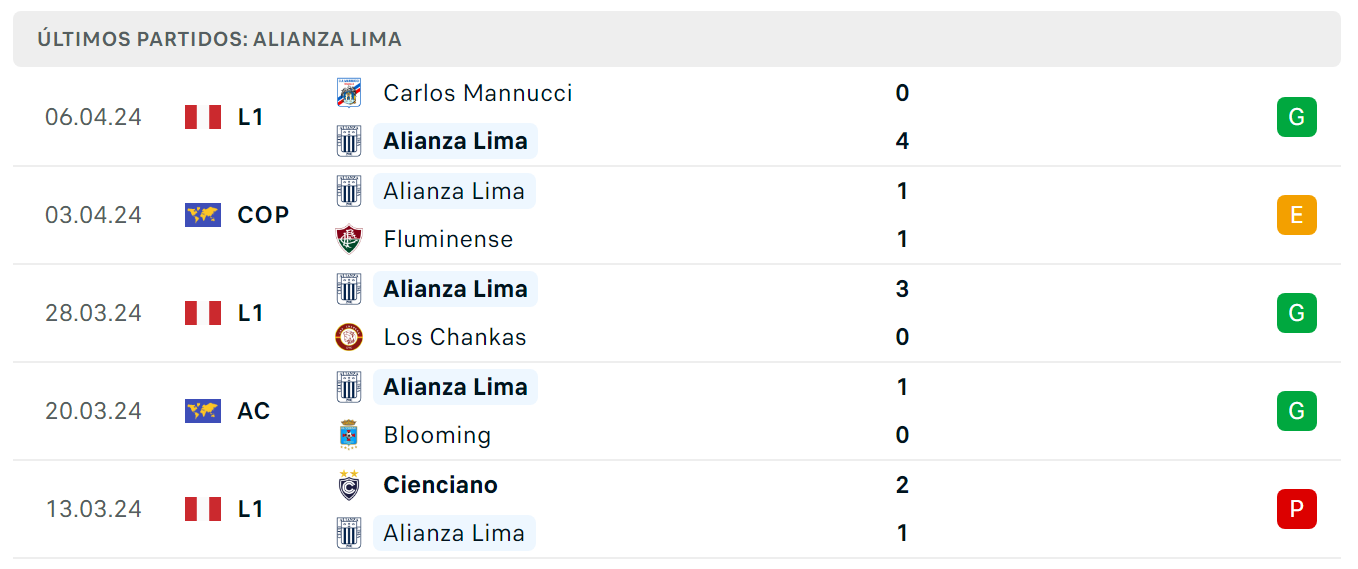
Task: Click world icon beside AC competition
Action: point(203,411)
